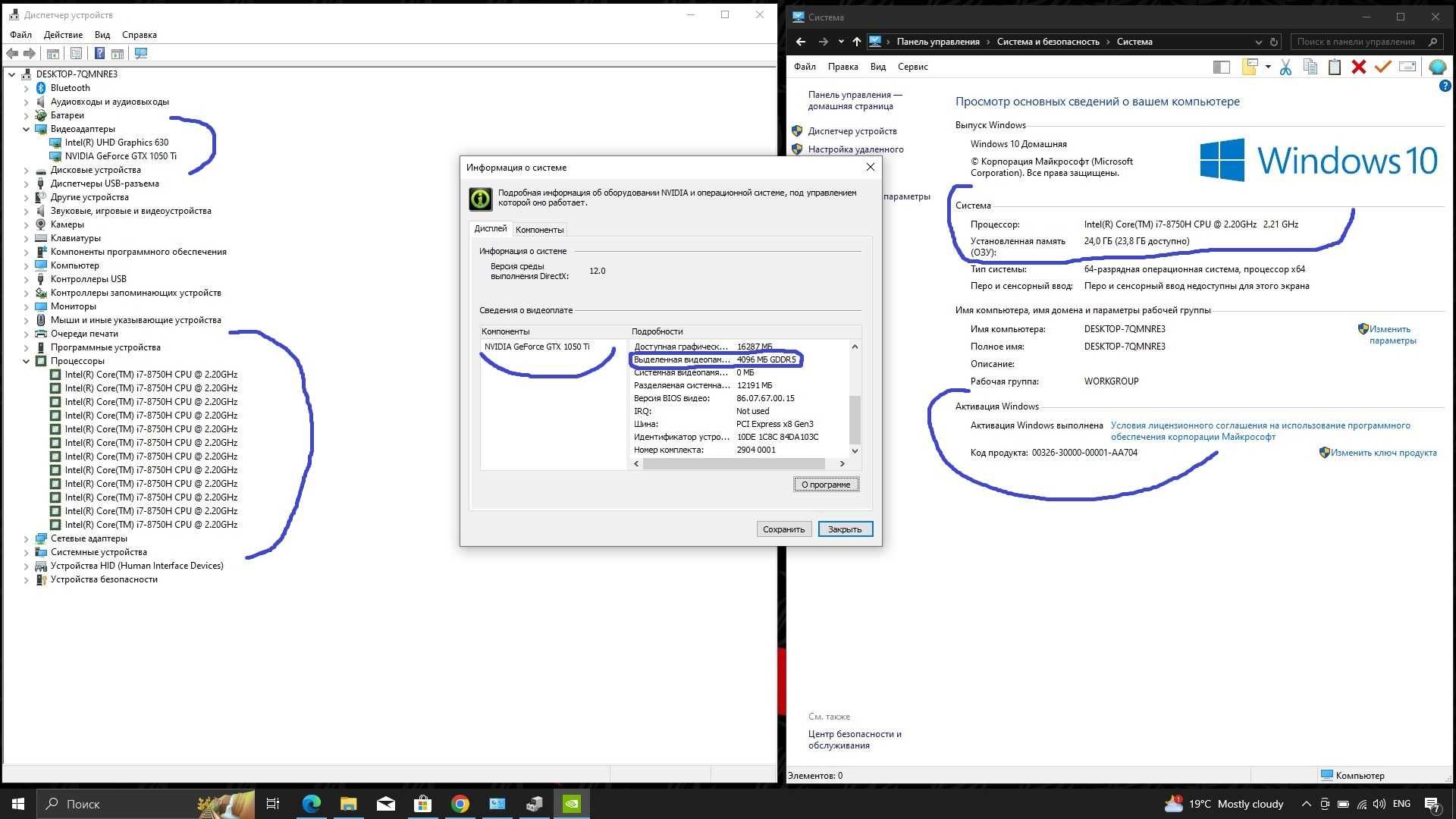The height and width of the screenshot is (819, 1456).
Task: Open the address bar history dropdown in System window
Action: [1258, 42]
